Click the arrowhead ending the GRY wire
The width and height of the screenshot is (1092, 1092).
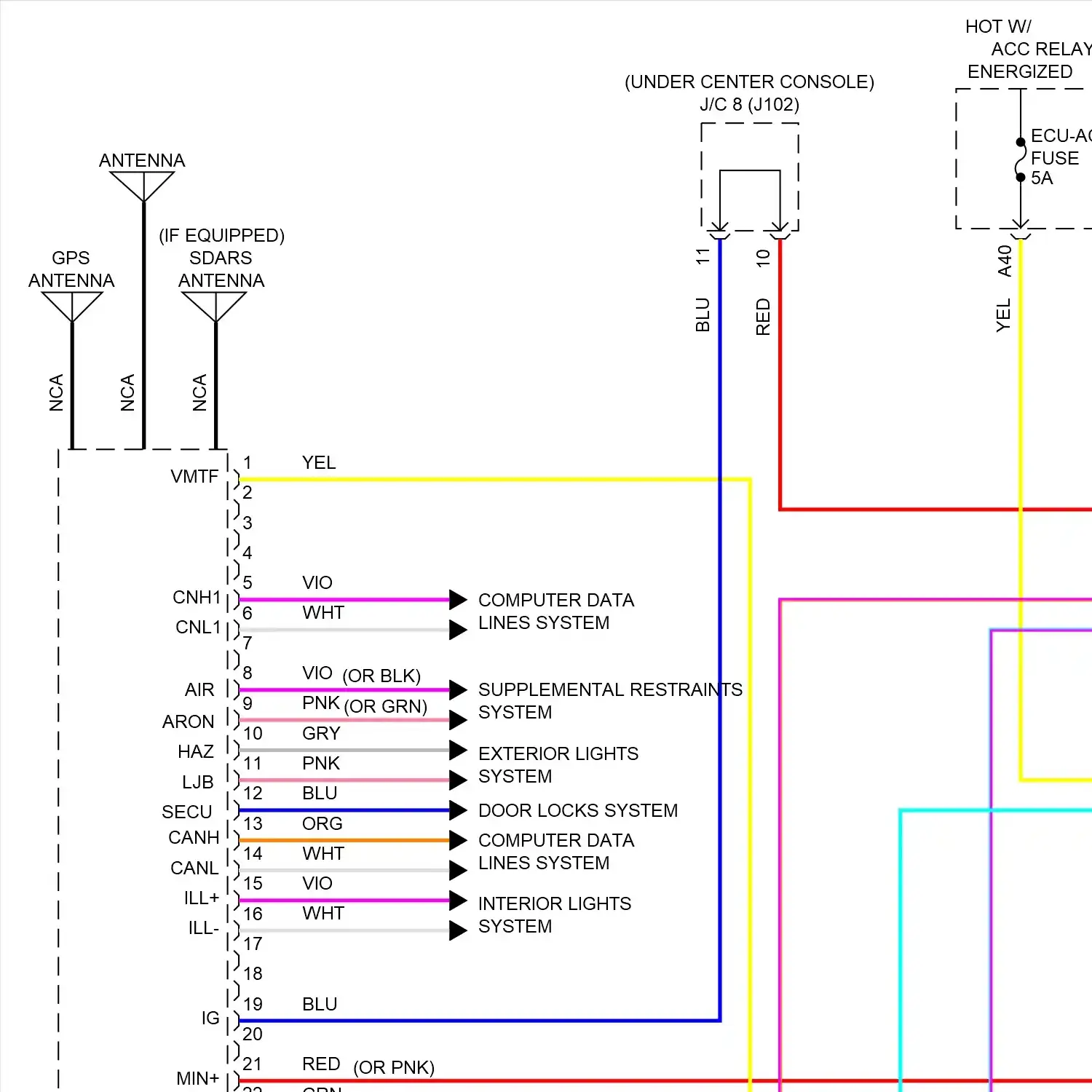click(x=458, y=750)
